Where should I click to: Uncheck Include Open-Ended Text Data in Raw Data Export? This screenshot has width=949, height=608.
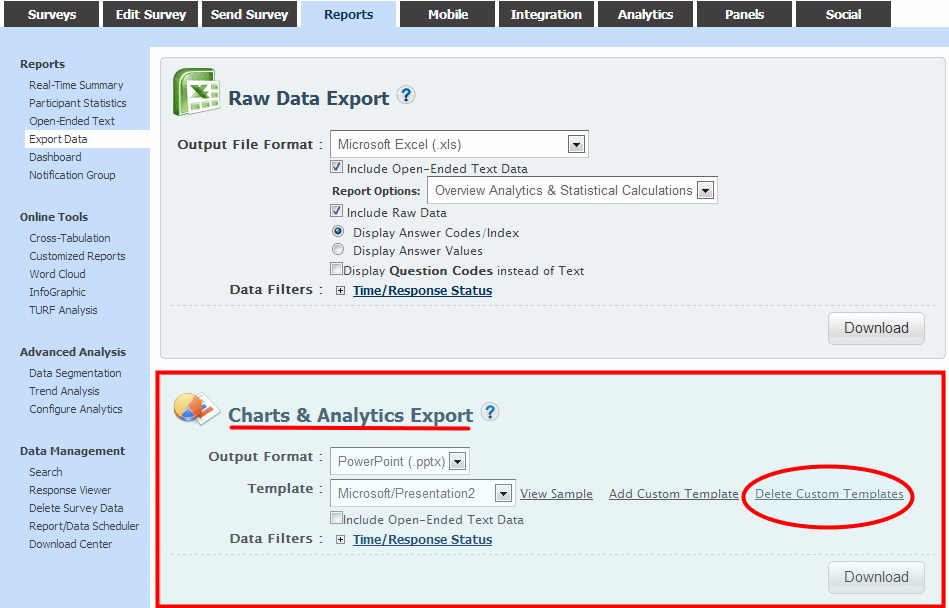337,167
